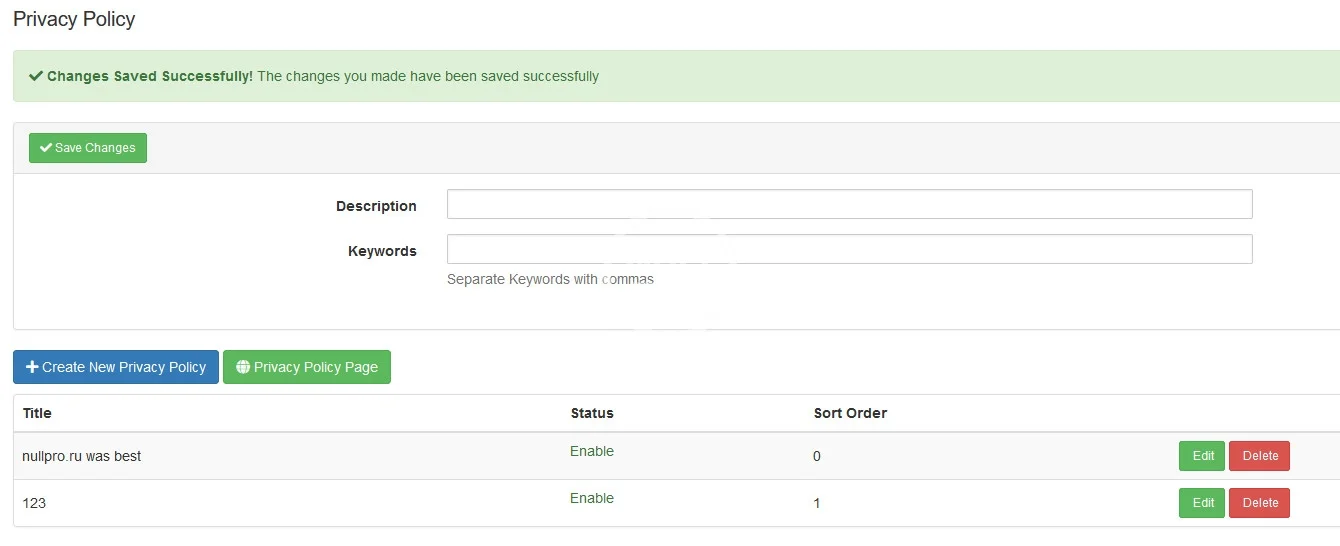Viewport: 1340px width, 546px height.
Task: Click the globe icon on Privacy Policy Page
Action: (x=243, y=367)
